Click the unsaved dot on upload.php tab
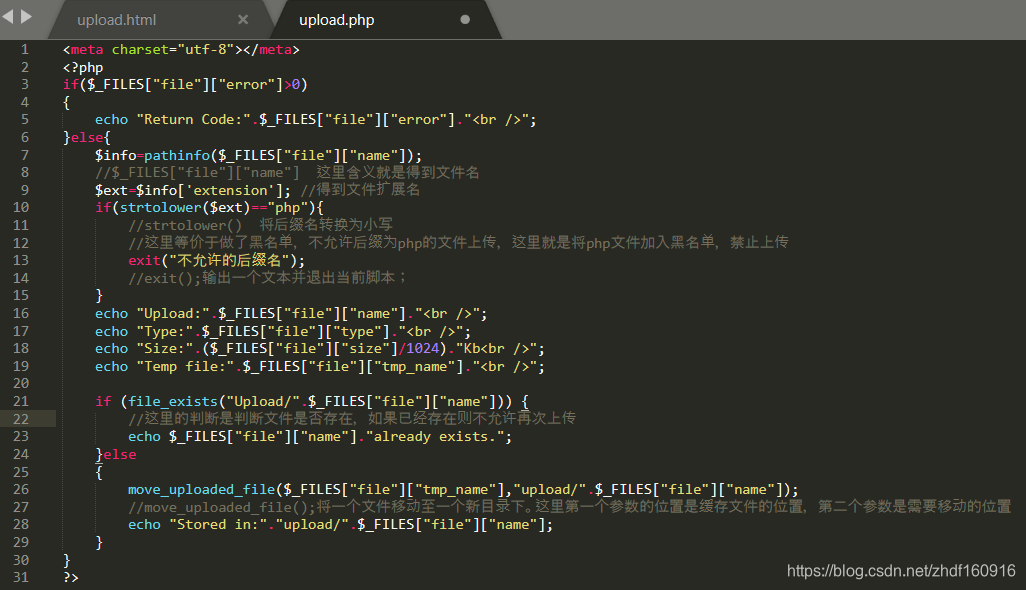 click(x=464, y=20)
